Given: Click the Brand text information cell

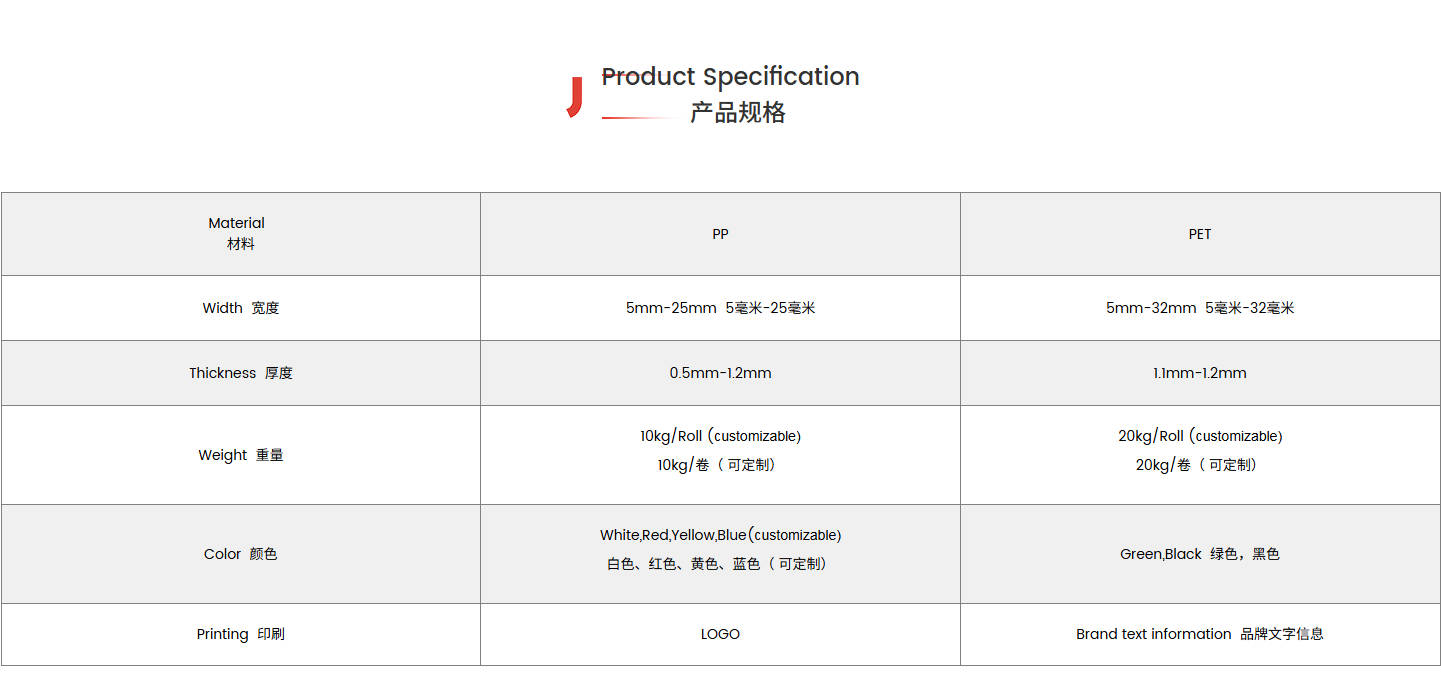Looking at the screenshot, I should click(x=1200, y=634).
